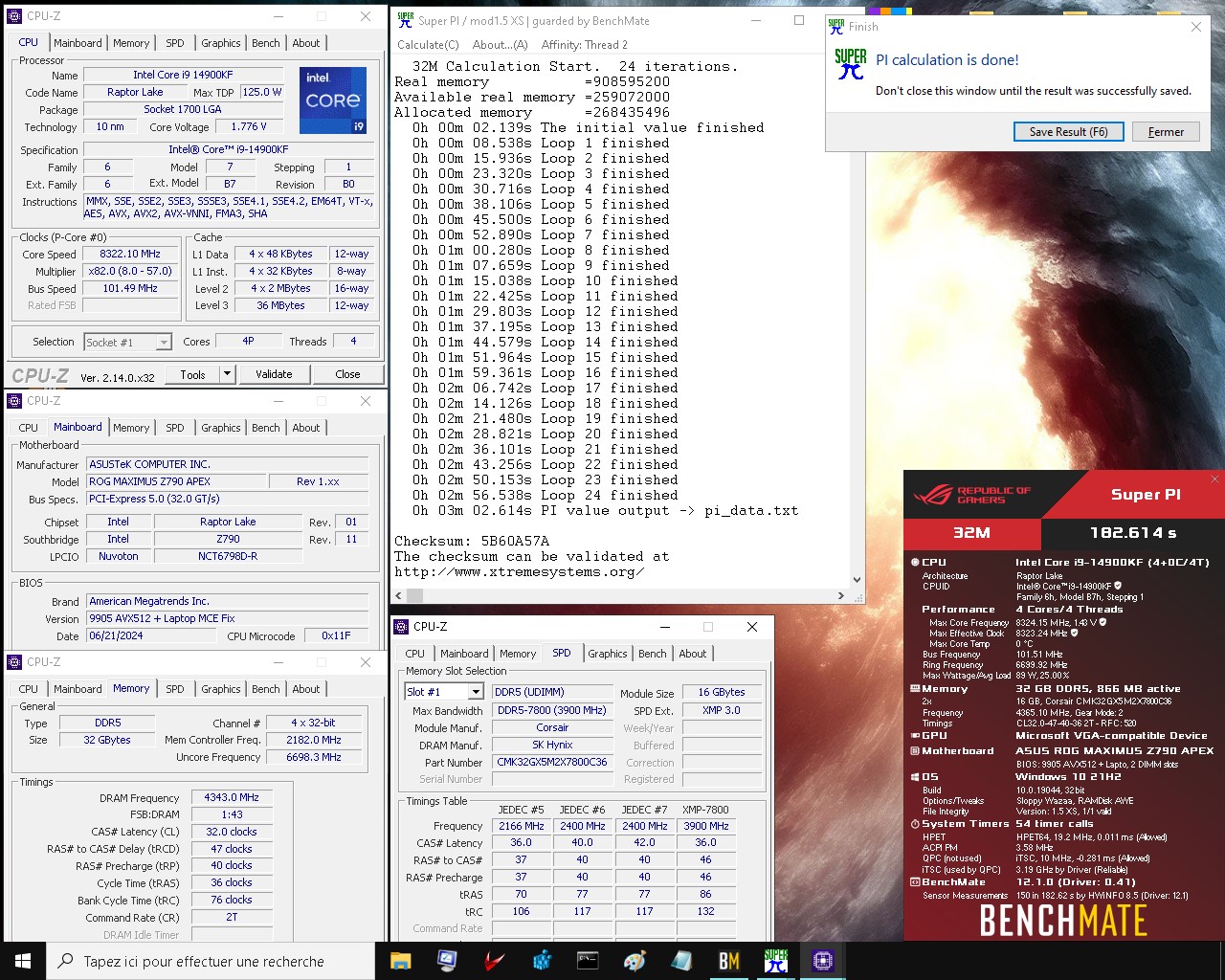Click the Memory section icon in the BenchMate panel
This screenshot has height=980, width=1225.
point(915,689)
